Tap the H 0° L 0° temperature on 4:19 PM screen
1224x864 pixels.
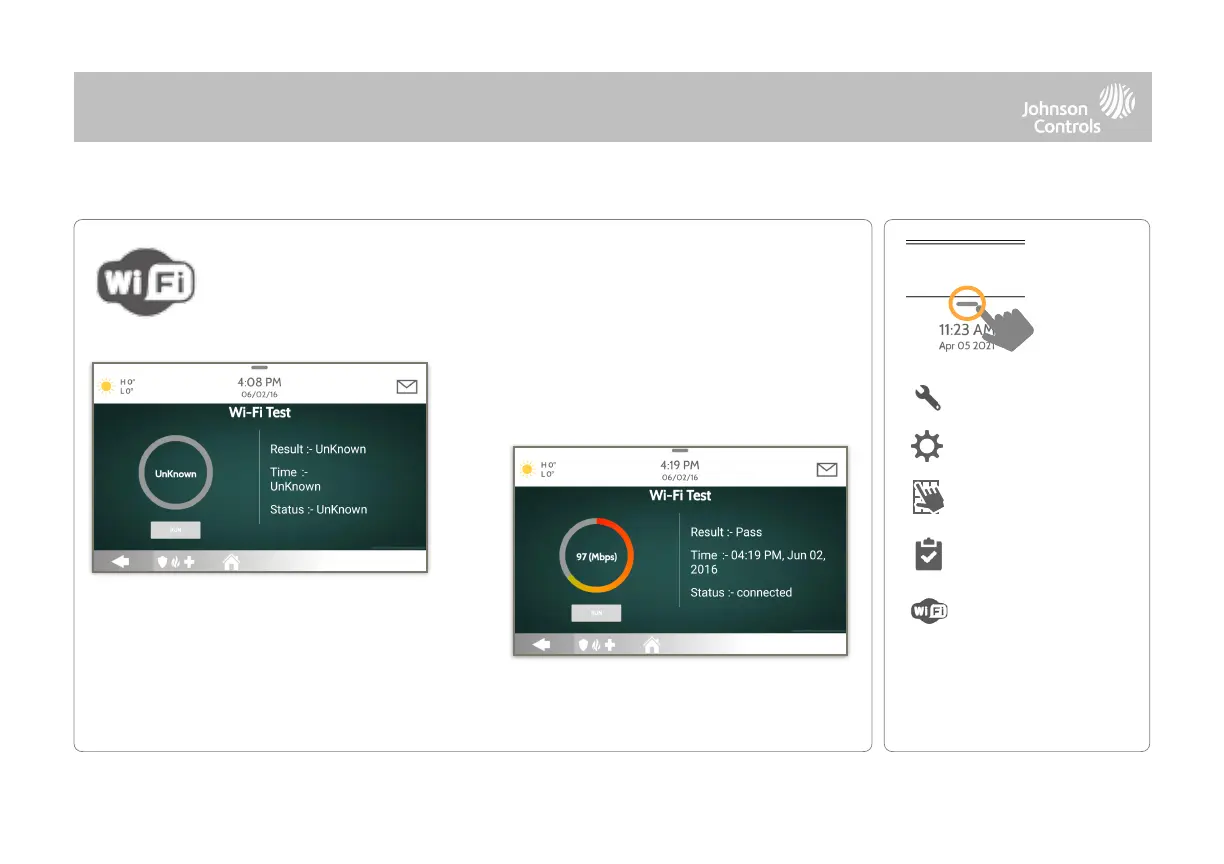[x=548, y=470]
